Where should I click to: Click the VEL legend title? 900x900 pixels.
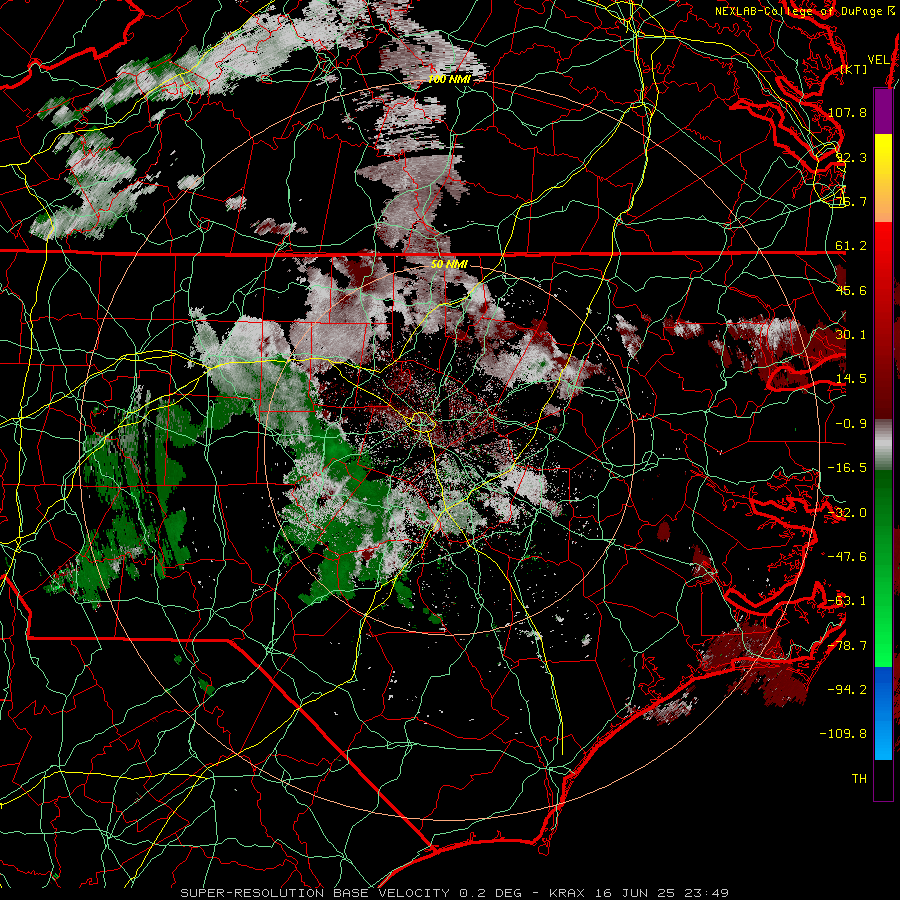878,60
